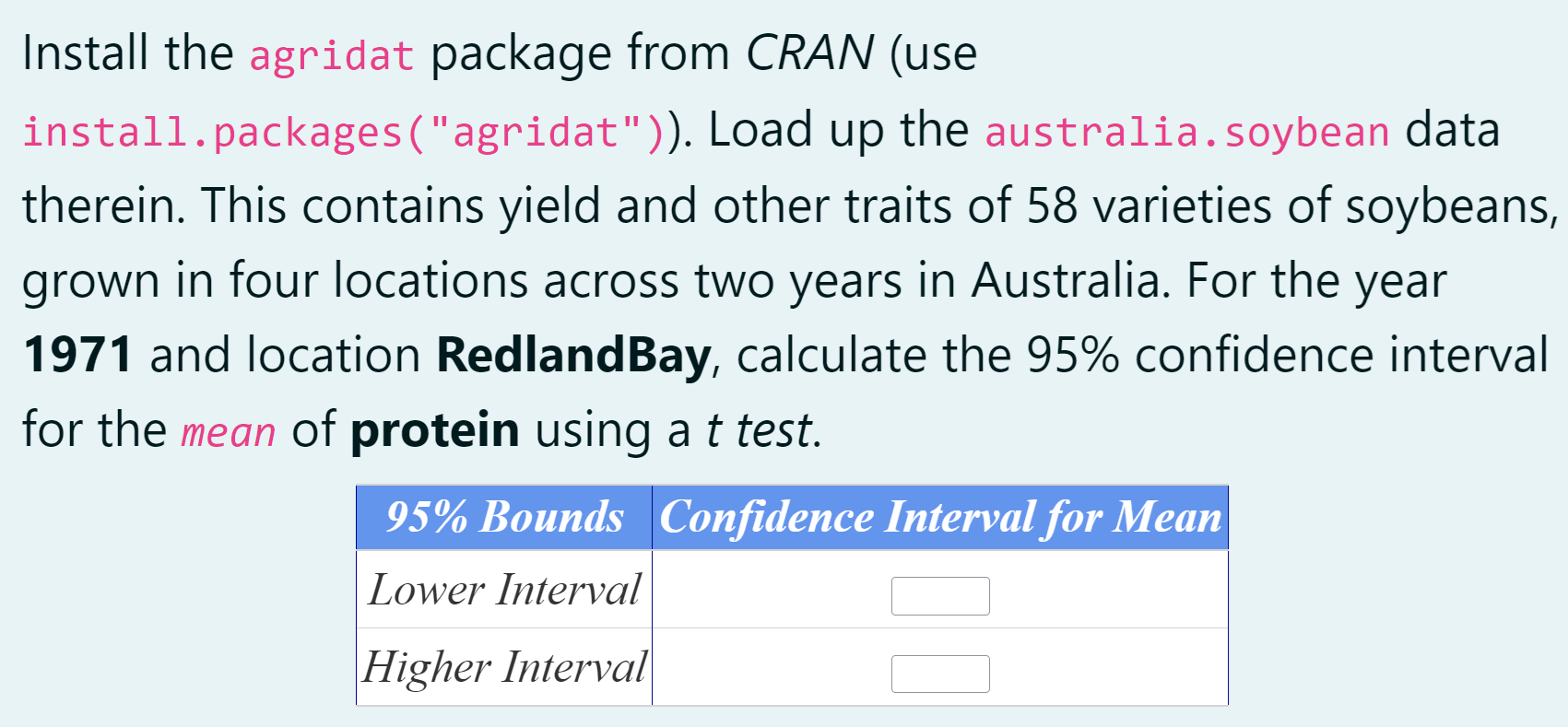Select the install.packages("agridat") code snippet
Image resolution: width=1568 pixels, height=727 pixels.
tap(343, 132)
